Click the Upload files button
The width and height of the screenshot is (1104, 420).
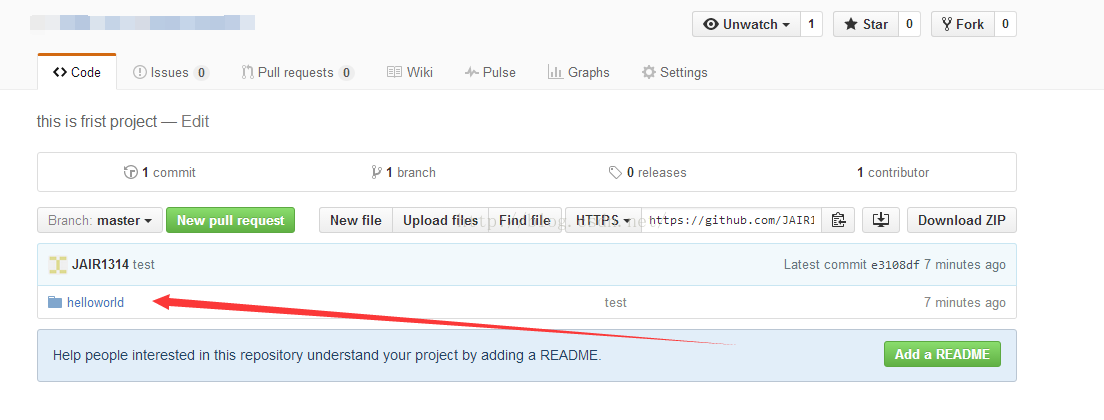441,220
